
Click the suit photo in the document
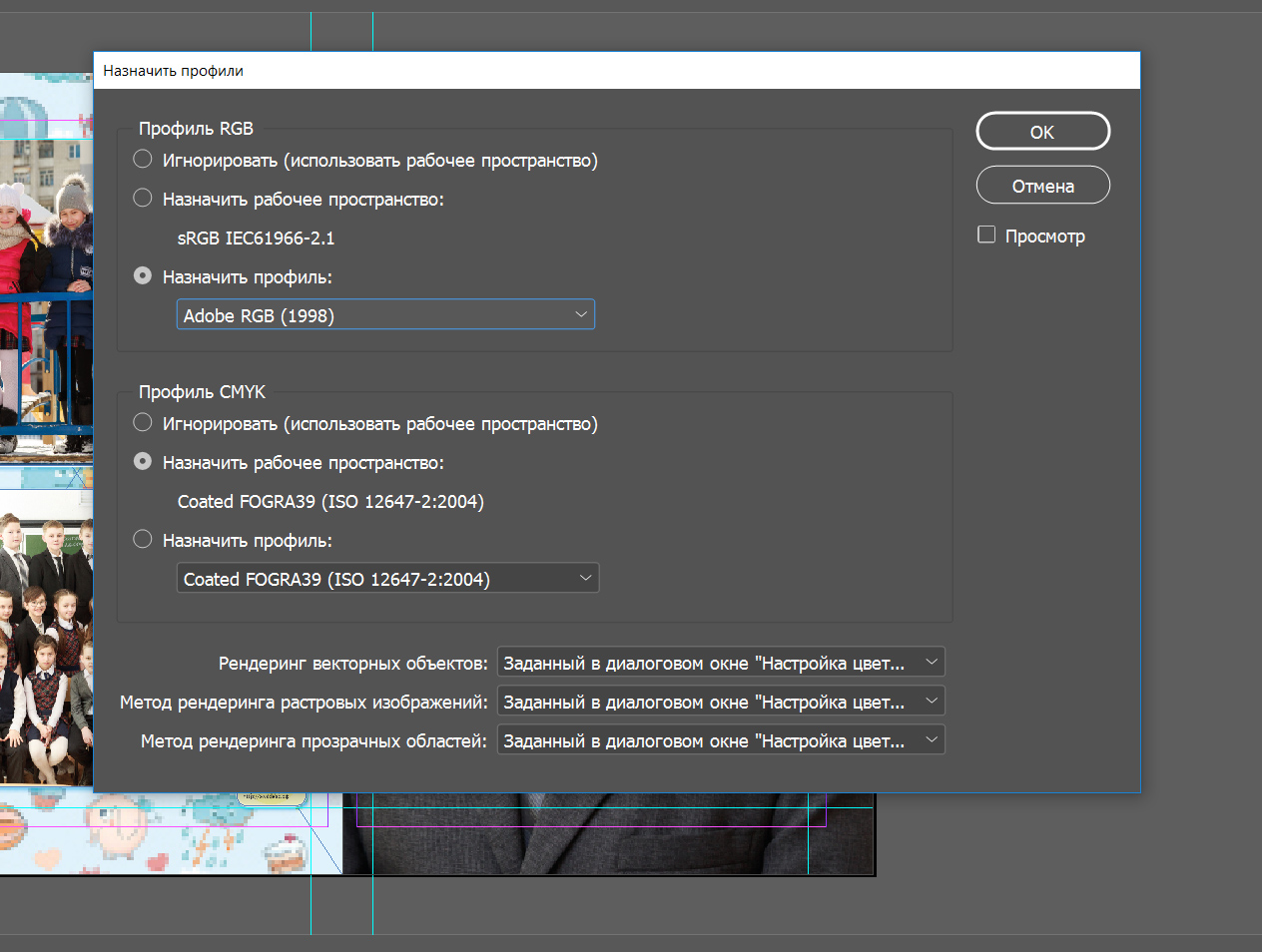click(609, 834)
